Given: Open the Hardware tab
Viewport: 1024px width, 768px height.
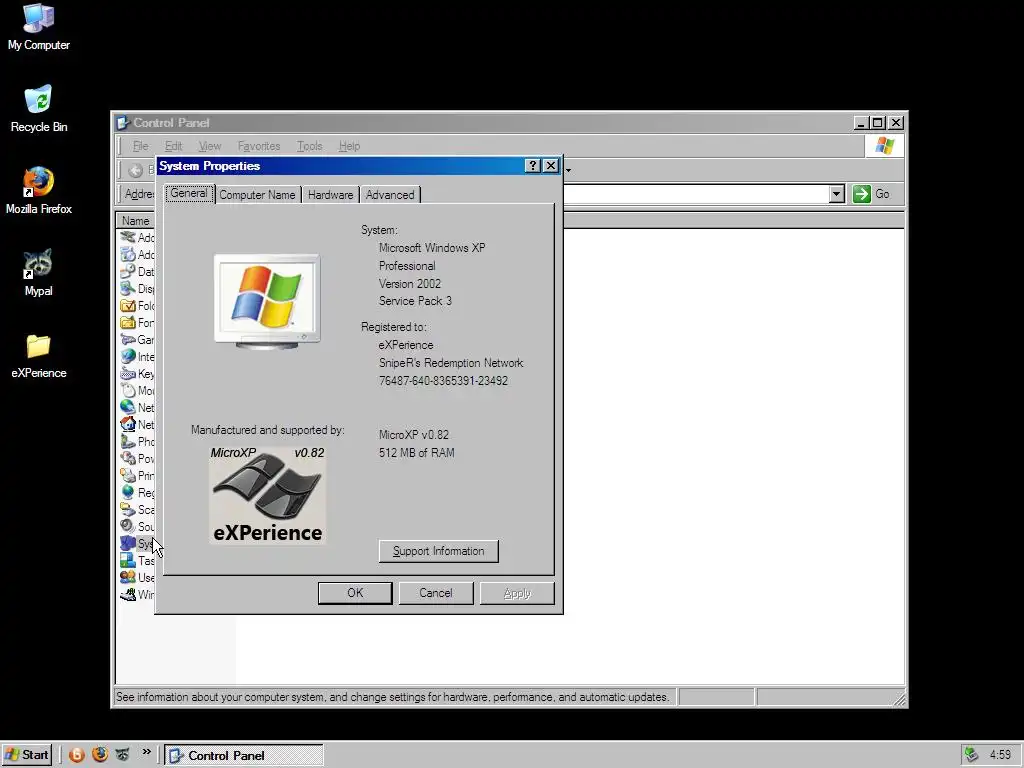Looking at the screenshot, I should tap(330, 195).
